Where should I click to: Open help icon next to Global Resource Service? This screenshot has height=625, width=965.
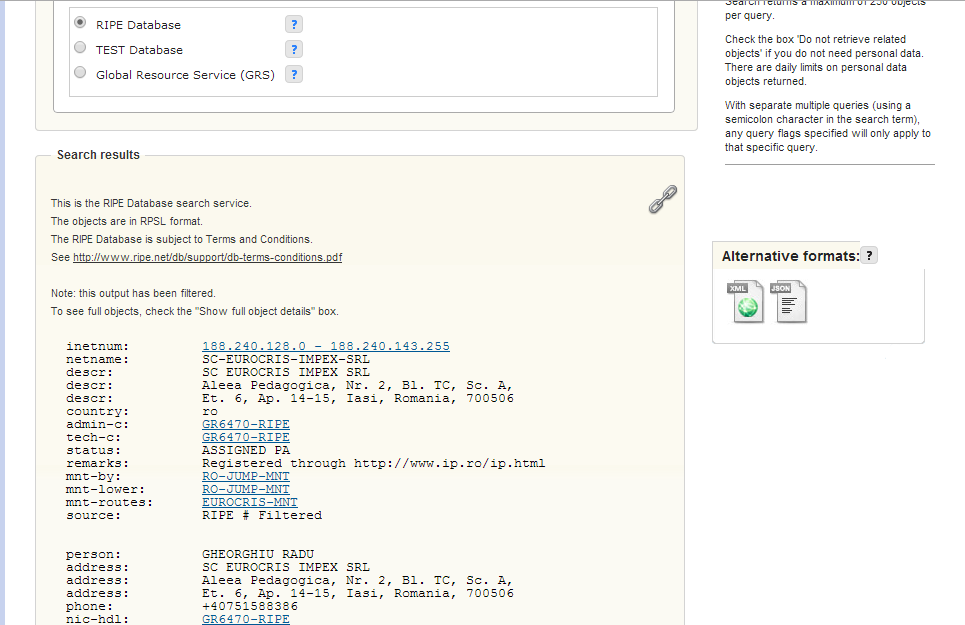294,74
